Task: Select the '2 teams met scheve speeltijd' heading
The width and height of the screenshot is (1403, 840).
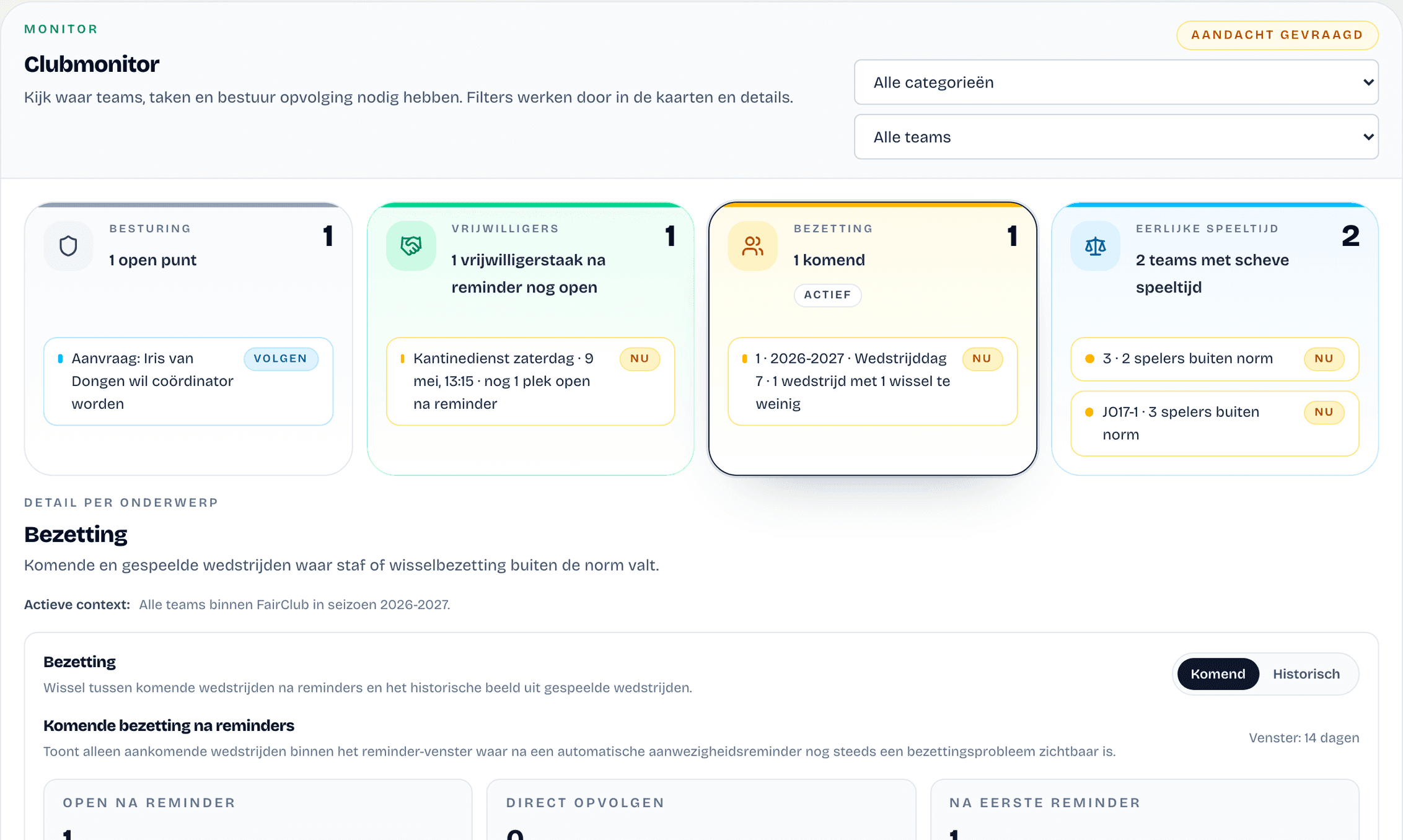Action: pyautogui.click(x=1212, y=274)
